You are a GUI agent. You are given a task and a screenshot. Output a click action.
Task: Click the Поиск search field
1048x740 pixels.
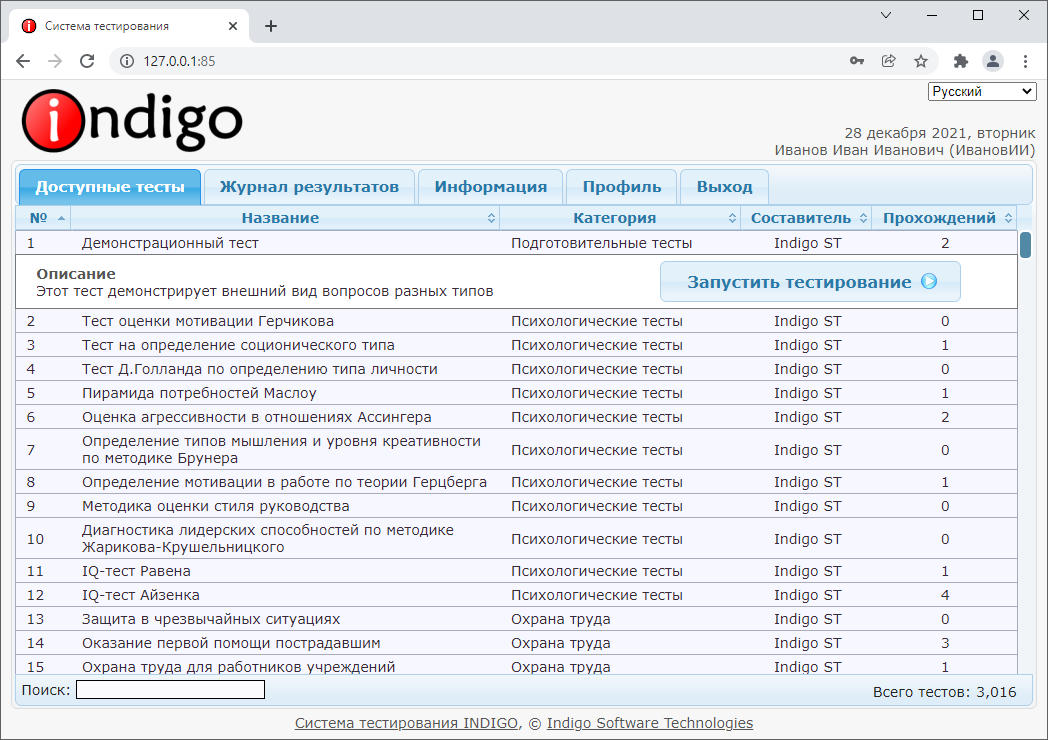170,690
